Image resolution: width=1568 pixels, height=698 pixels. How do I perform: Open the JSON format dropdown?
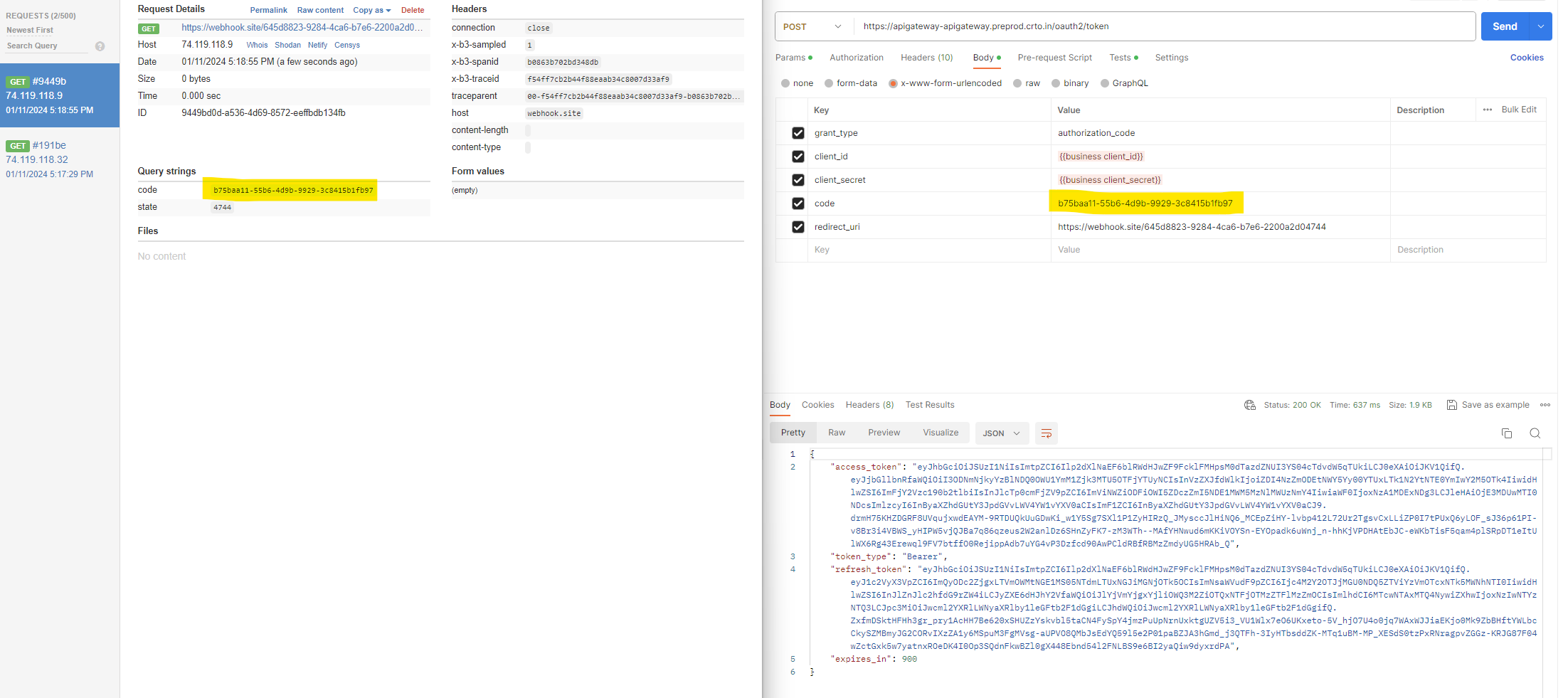[1002, 433]
